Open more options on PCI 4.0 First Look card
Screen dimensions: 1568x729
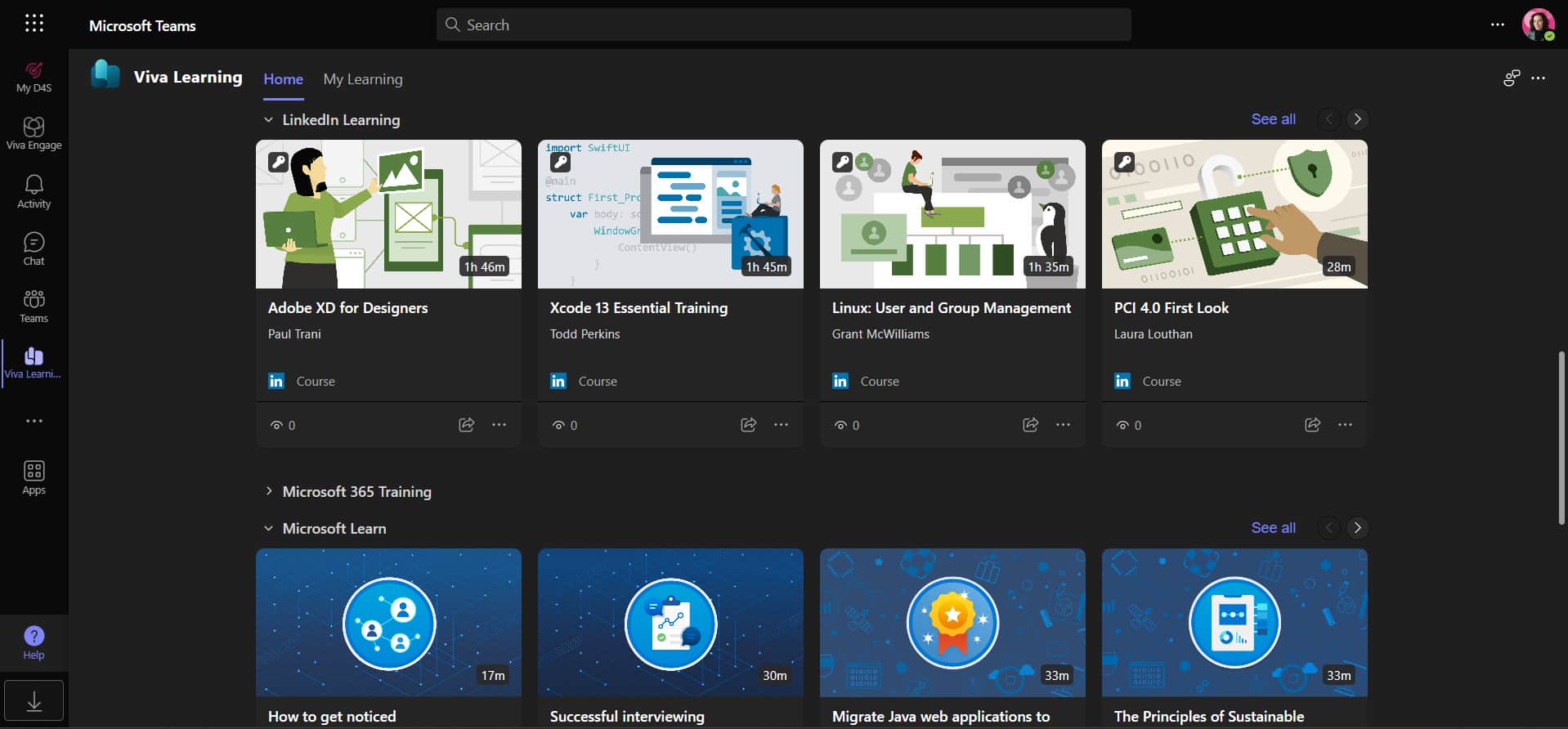point(1345,425)
